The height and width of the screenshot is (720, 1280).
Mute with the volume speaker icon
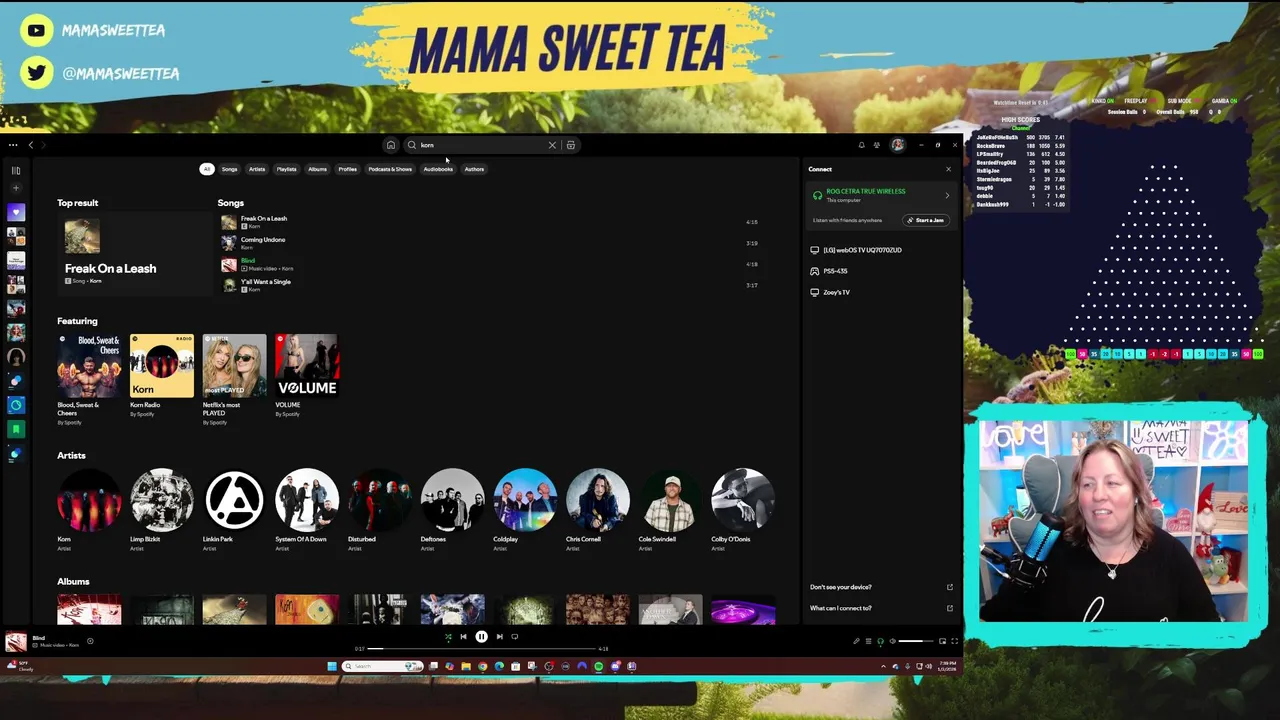892,641
